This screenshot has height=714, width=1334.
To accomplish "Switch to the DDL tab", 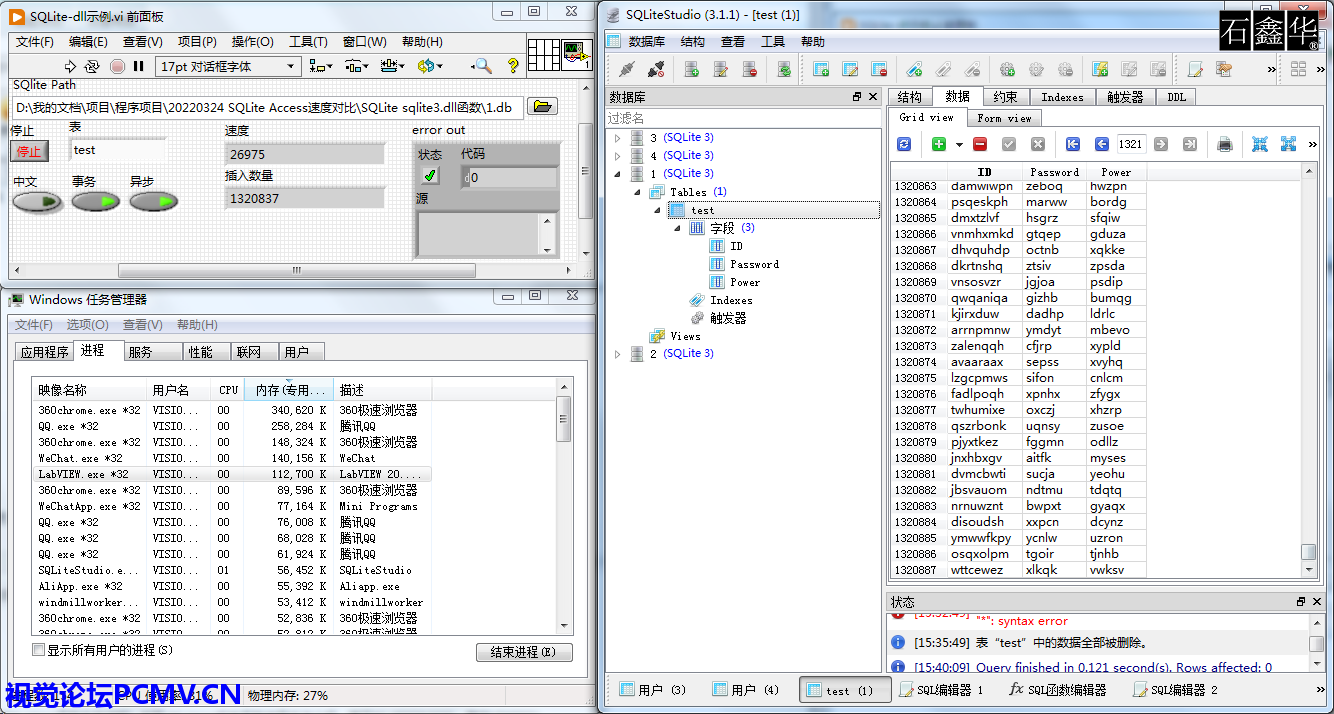I will (x=1176, y=97).
